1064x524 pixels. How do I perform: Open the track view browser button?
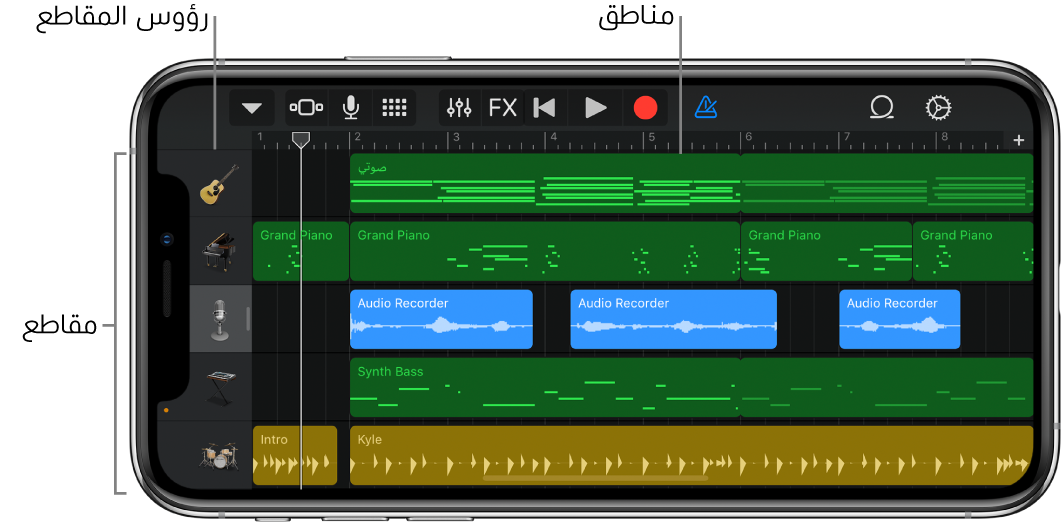306,108
